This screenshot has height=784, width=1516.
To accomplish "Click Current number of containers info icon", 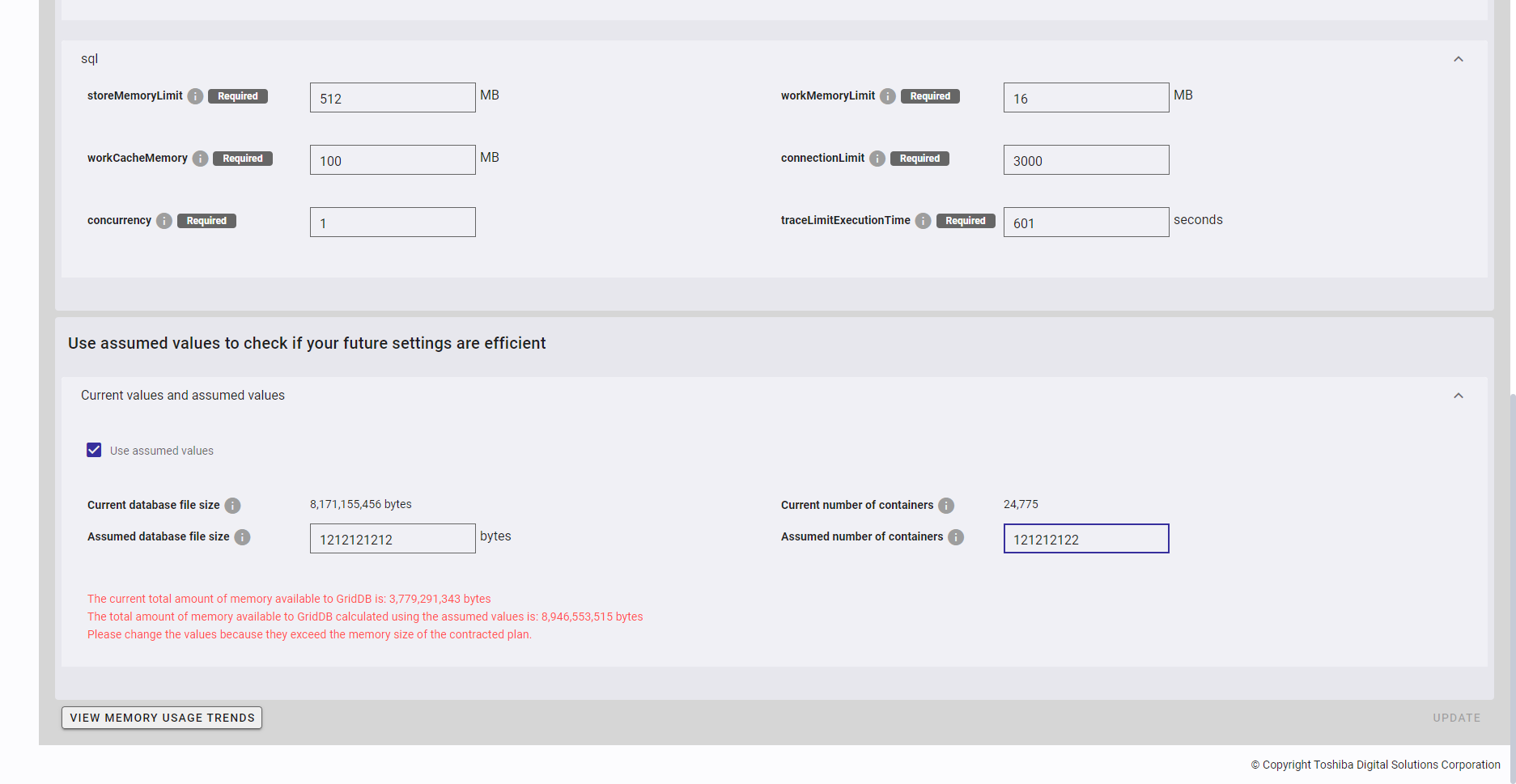I will click(x=946, y=506).
